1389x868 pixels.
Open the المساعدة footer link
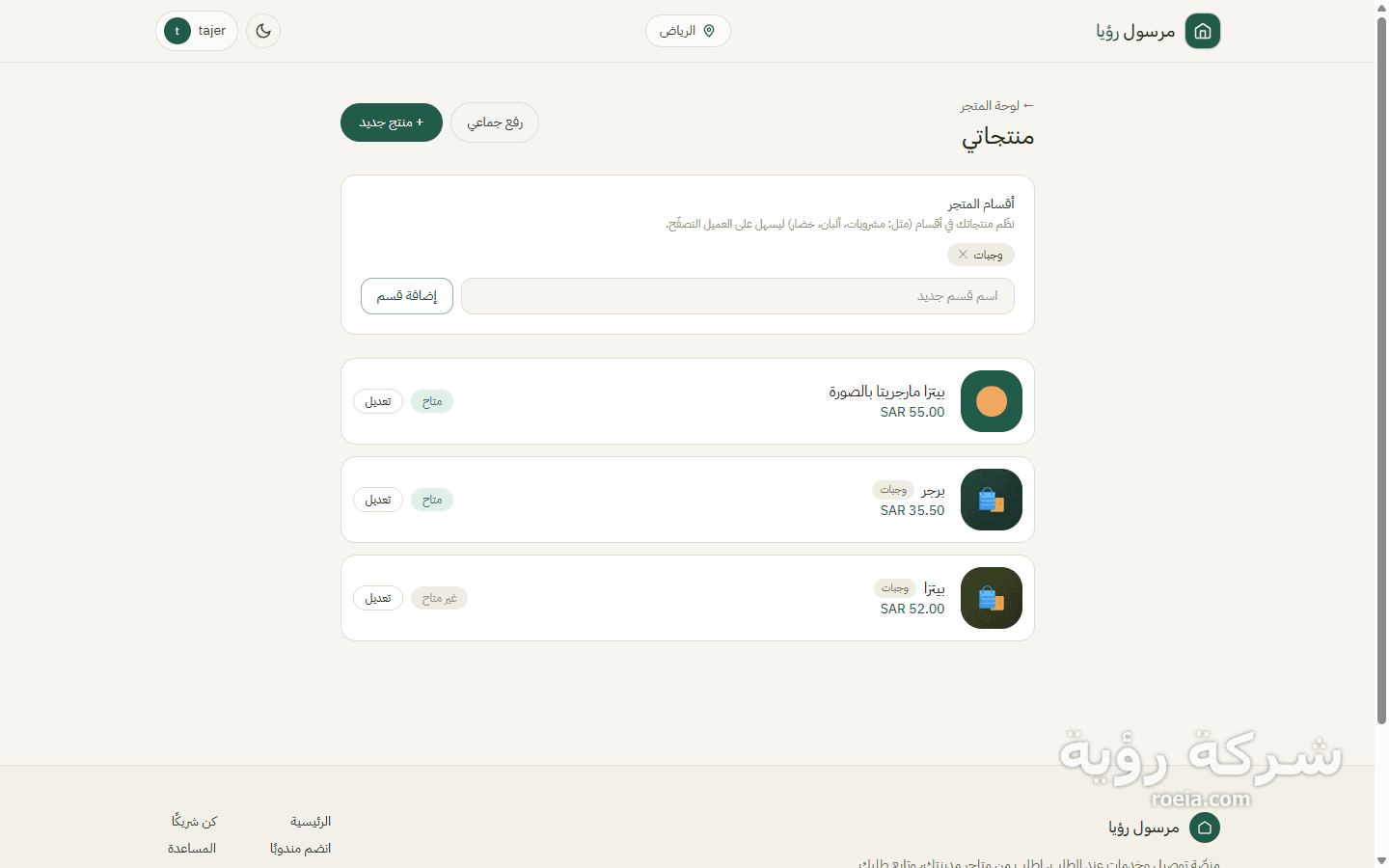192,849
